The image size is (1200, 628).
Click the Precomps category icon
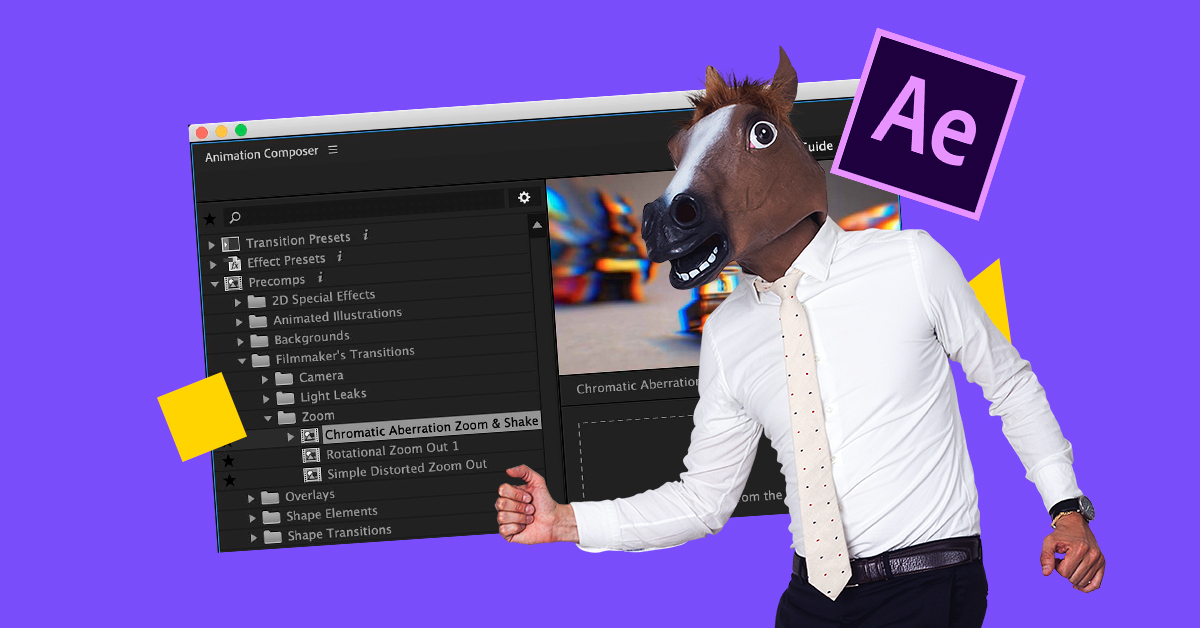pos(234,283)
